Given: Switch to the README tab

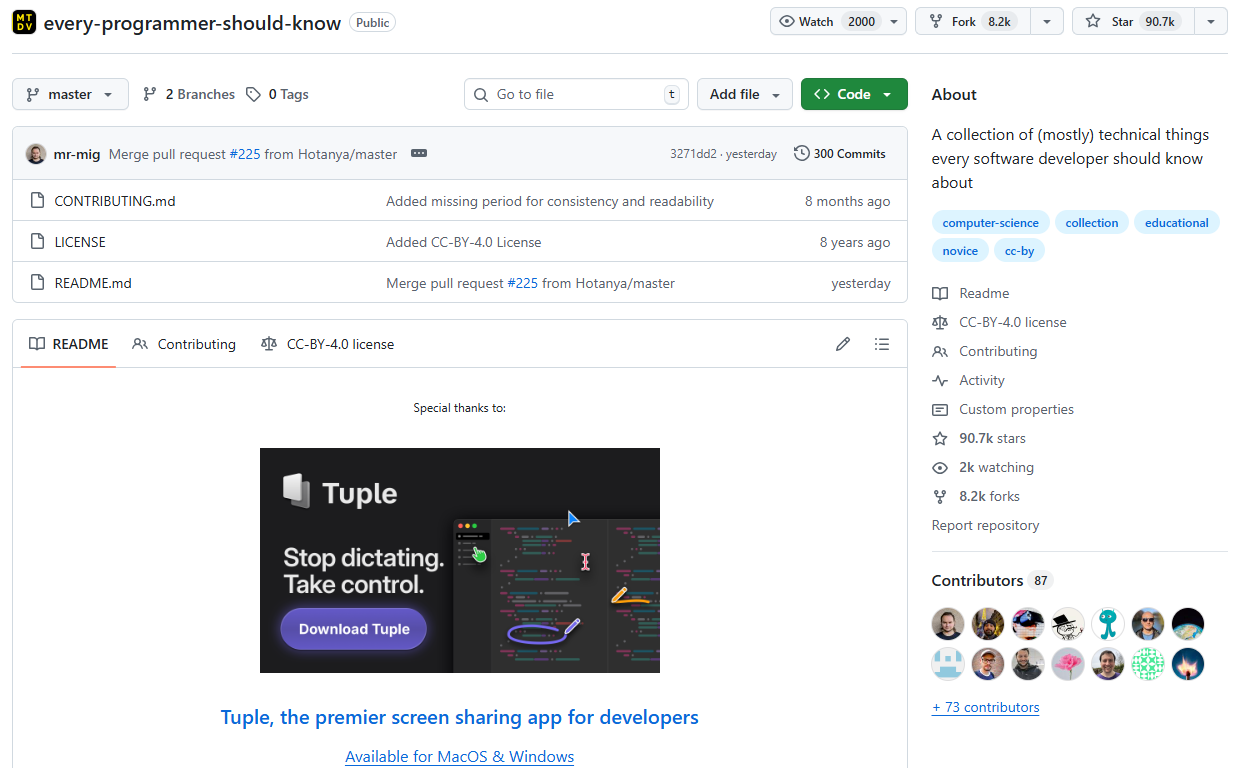Looking at the screenshot, I should click(68, 344).
